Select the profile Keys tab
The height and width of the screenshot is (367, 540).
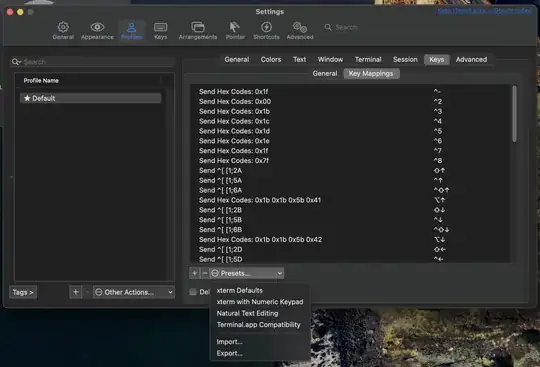click(436, 60)
